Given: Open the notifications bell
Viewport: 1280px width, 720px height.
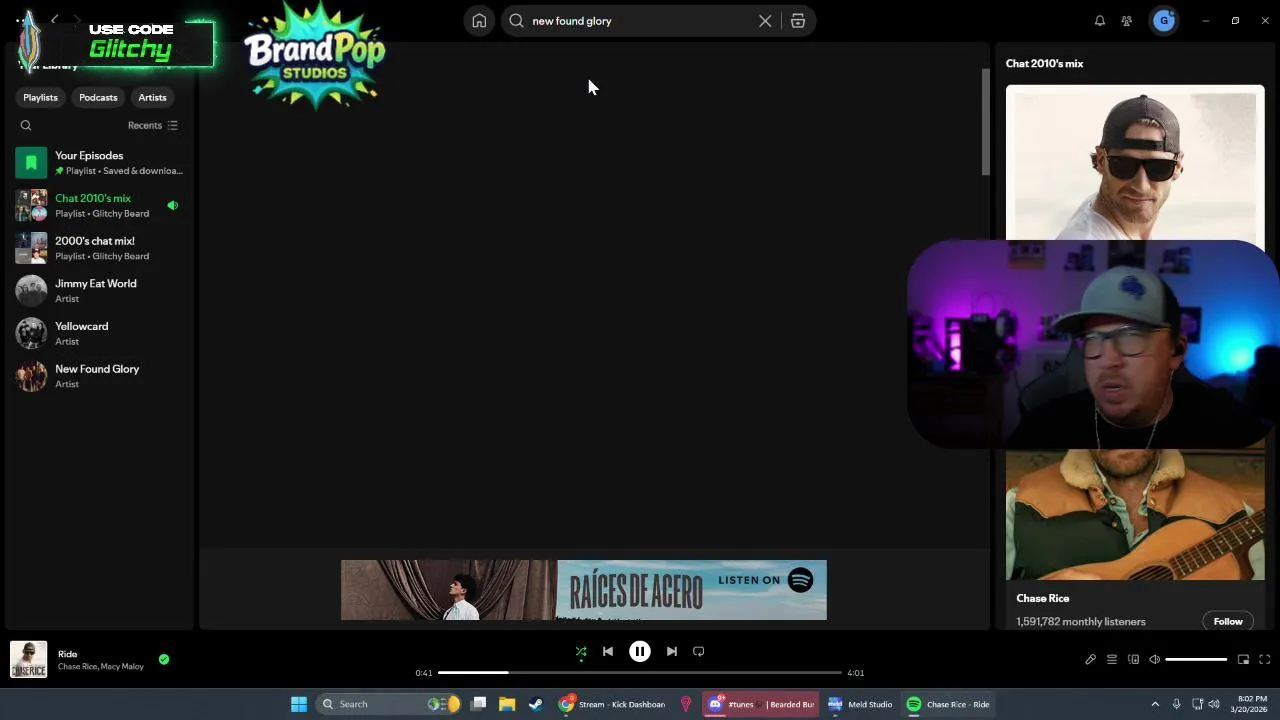Looking at the screenshot, I should click(1100, 21).
